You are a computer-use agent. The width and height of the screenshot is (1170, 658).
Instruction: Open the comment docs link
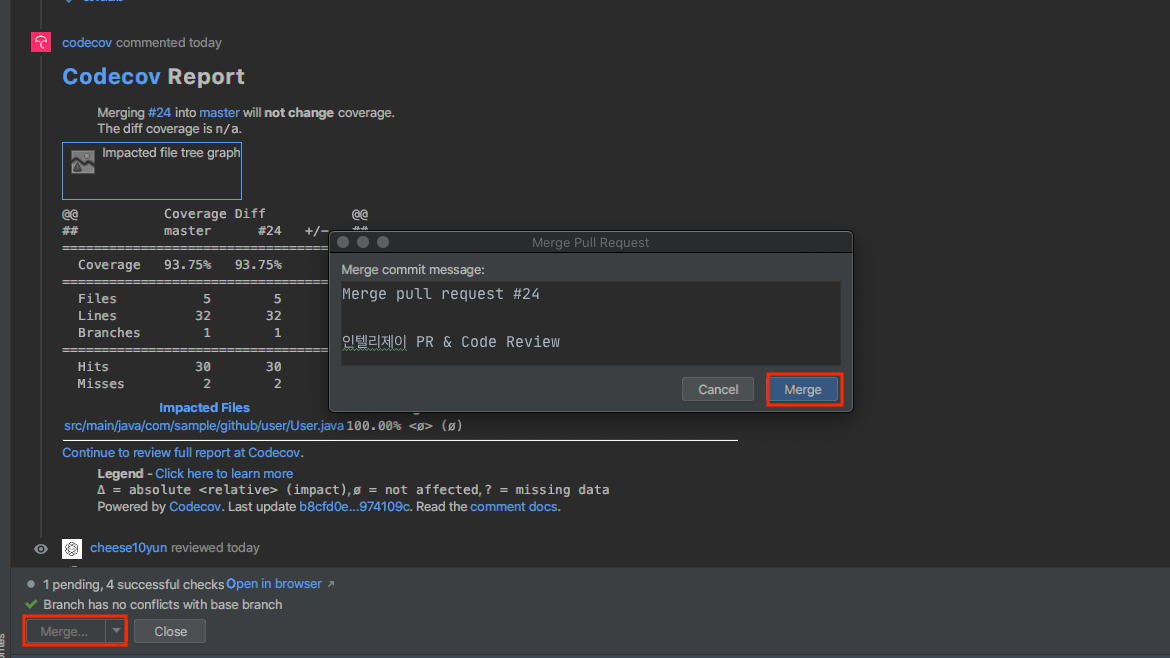[513, 507]
